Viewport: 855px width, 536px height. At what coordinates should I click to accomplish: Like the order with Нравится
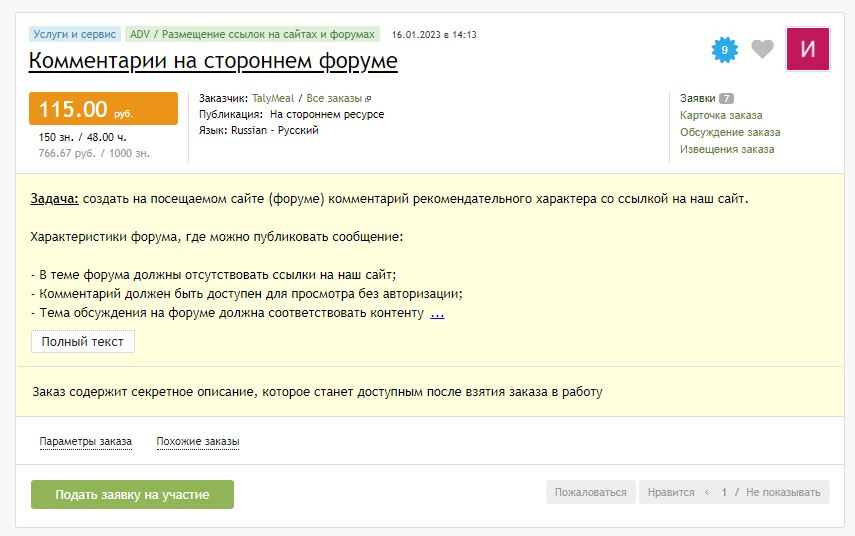point(671,492)
